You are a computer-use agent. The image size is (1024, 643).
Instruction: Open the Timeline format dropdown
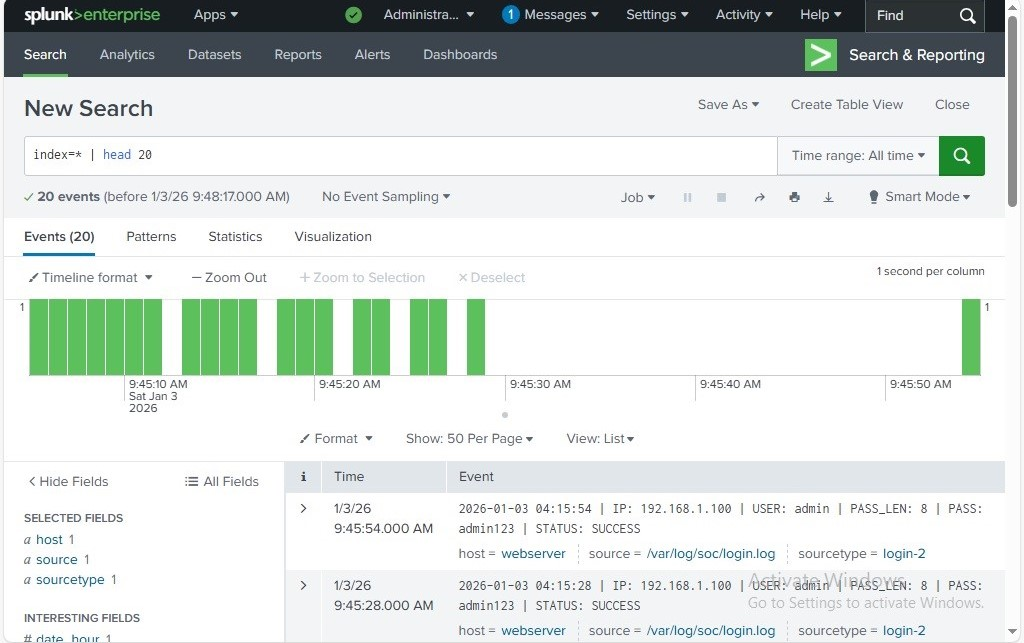tap(90, 277)
